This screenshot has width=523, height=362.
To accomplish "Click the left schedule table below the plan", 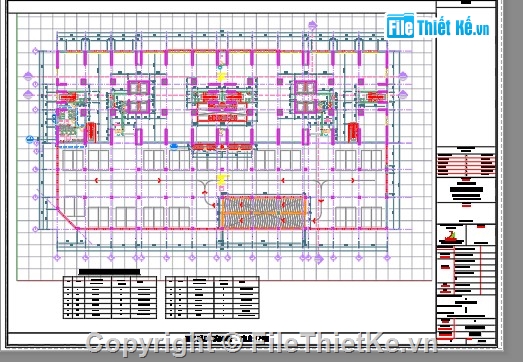I will (110, 297).
